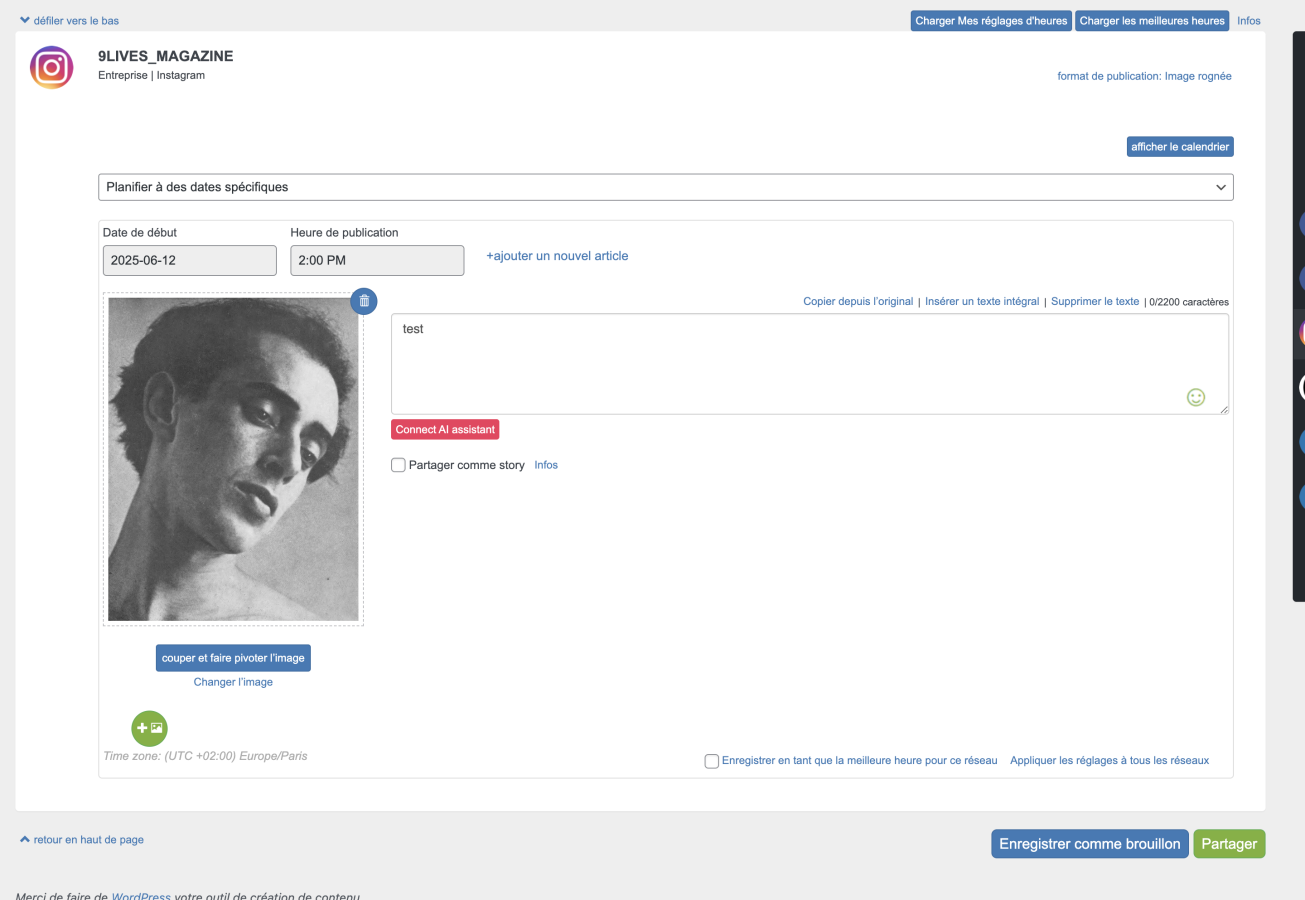
Task: Open the Date de début picker
Action: 189,260
